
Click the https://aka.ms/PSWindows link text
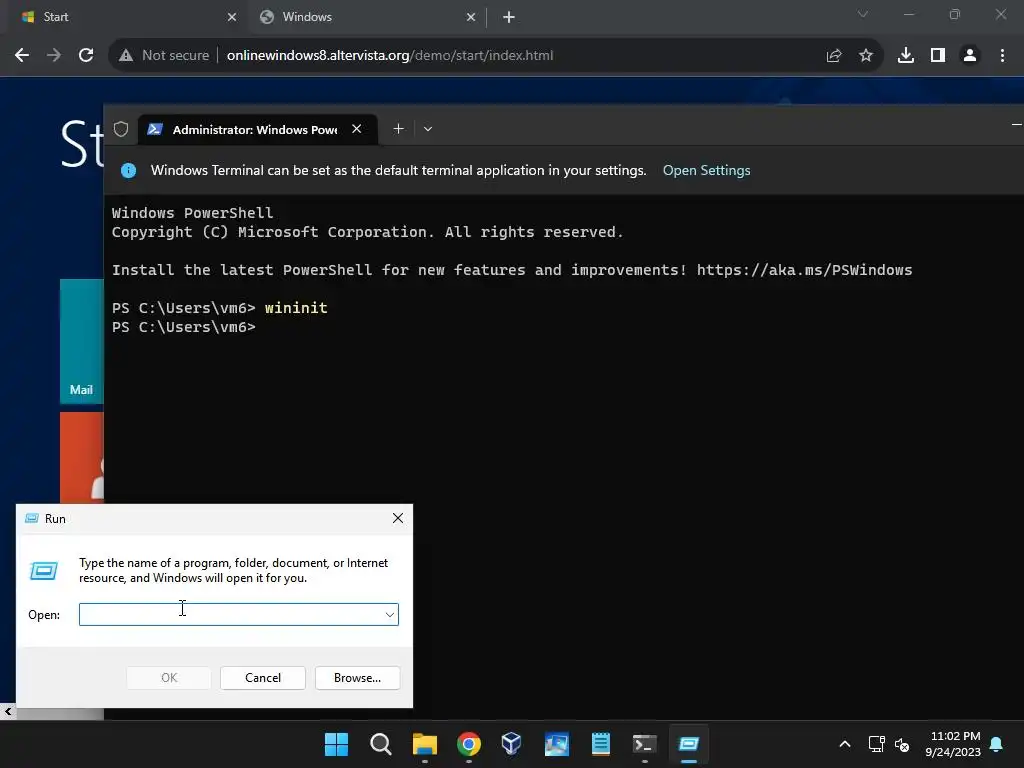point(805,270)
